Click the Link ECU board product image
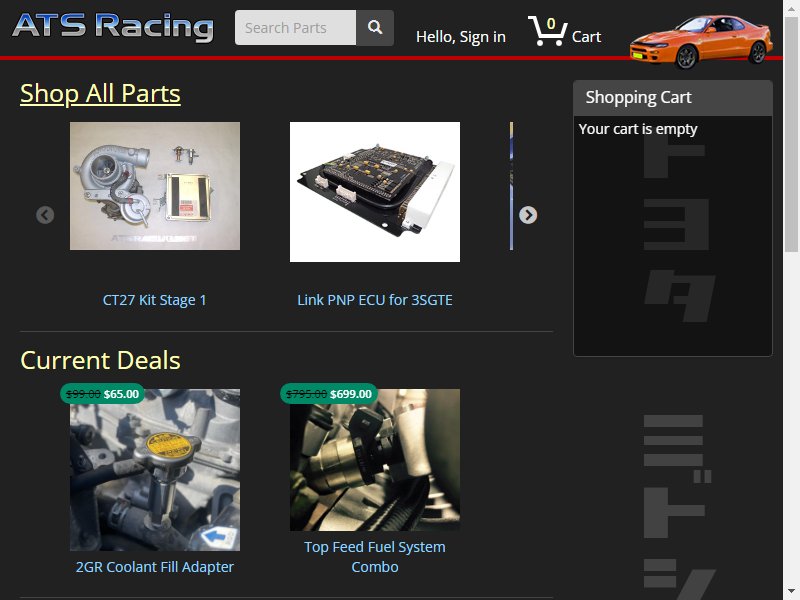Image resolution: width=800 pixels, height=600 pixels. (375, 192)
